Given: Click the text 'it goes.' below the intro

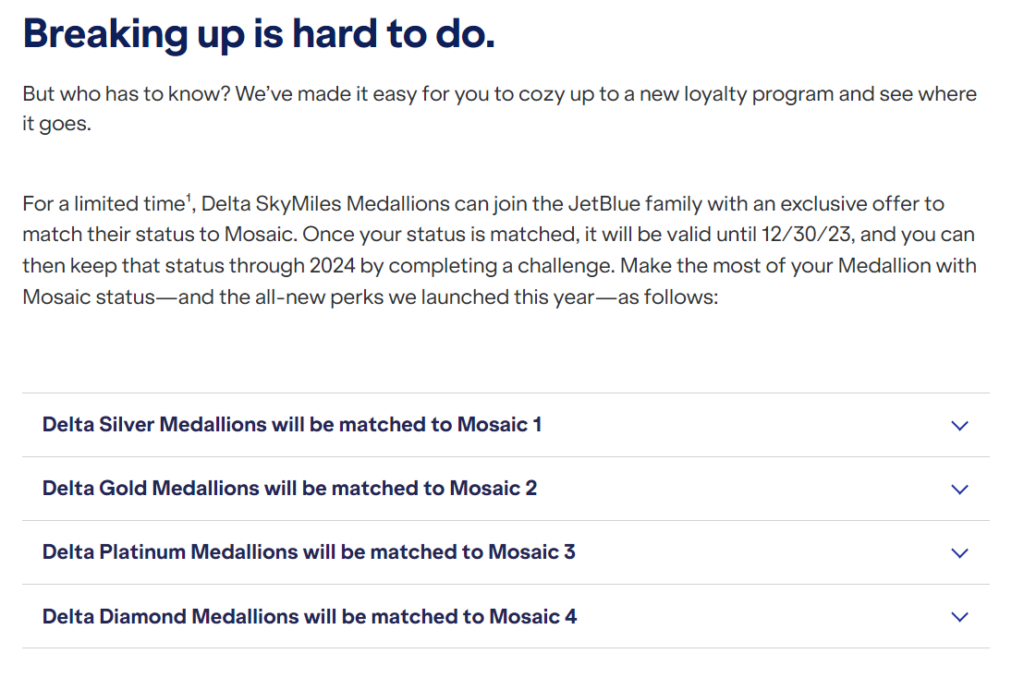Looking at the screenshot, I should click(x=57, y=123).
